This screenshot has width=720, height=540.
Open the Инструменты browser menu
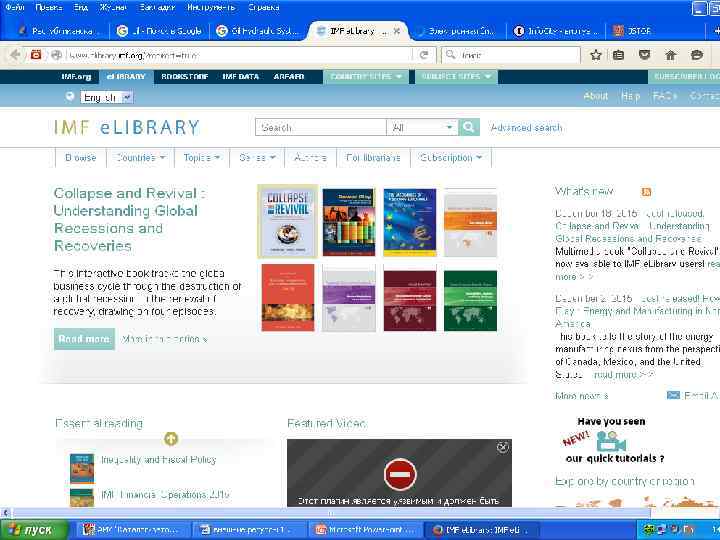(211, 7)
